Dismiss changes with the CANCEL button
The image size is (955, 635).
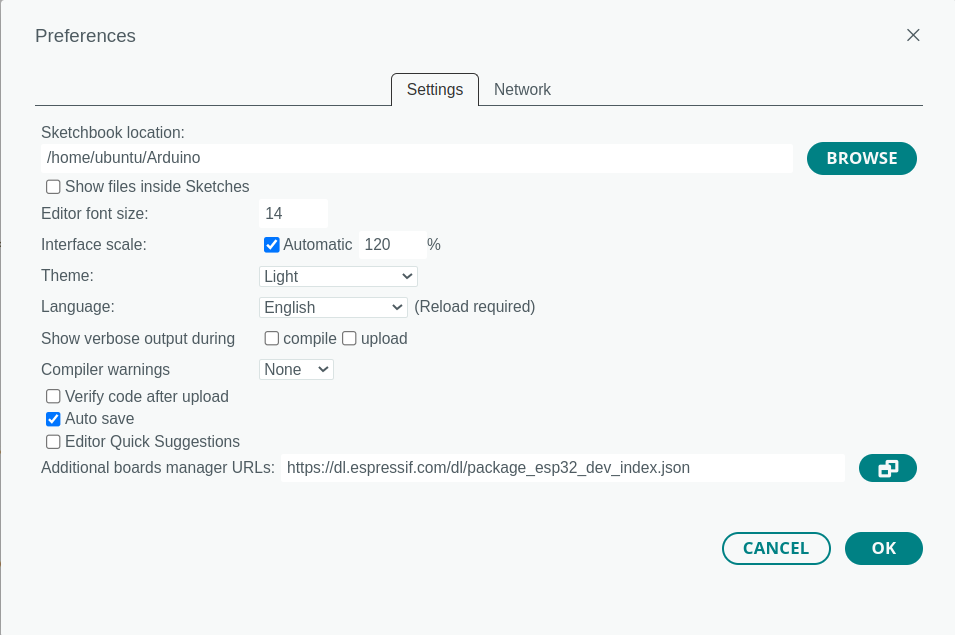[777, 549]
